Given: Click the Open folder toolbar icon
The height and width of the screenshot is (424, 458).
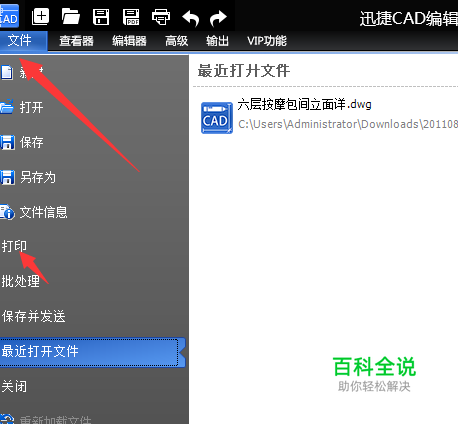Looking at the screenshot, I should tap(71, 17).
